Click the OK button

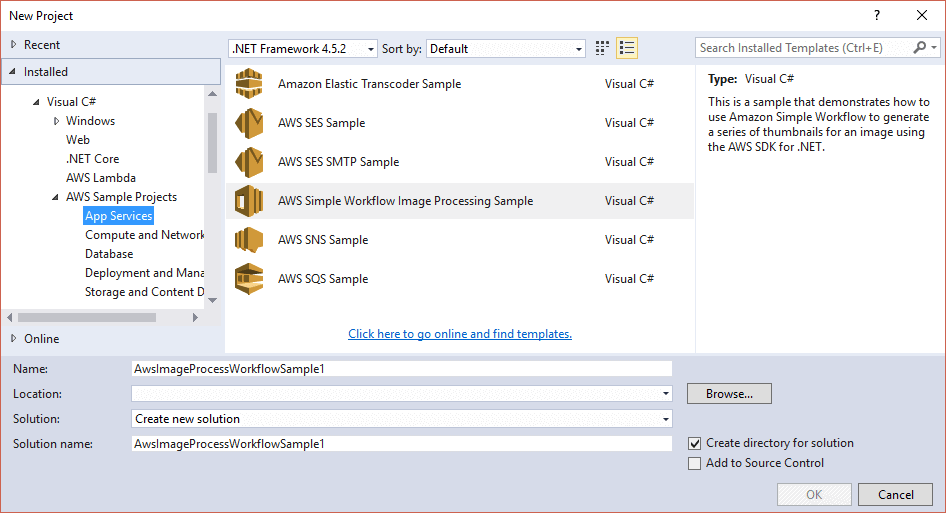click(x=814, y=495)
